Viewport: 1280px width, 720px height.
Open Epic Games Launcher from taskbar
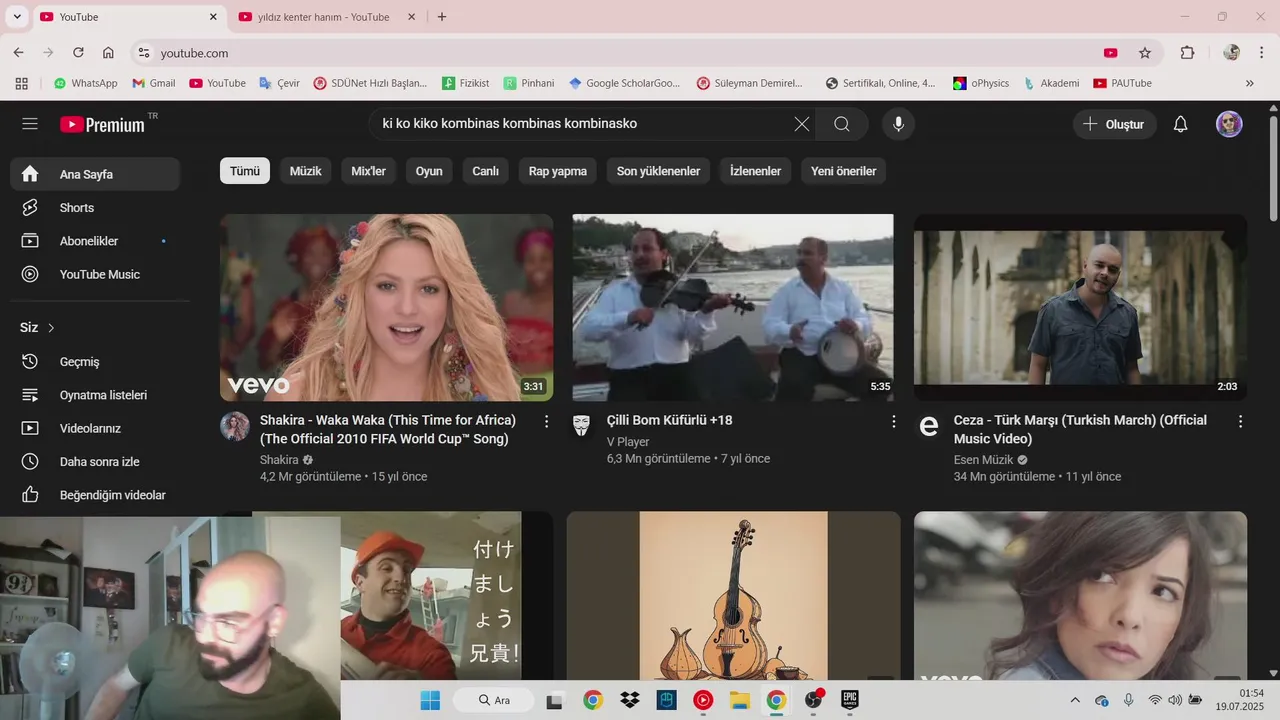(850, 700)
